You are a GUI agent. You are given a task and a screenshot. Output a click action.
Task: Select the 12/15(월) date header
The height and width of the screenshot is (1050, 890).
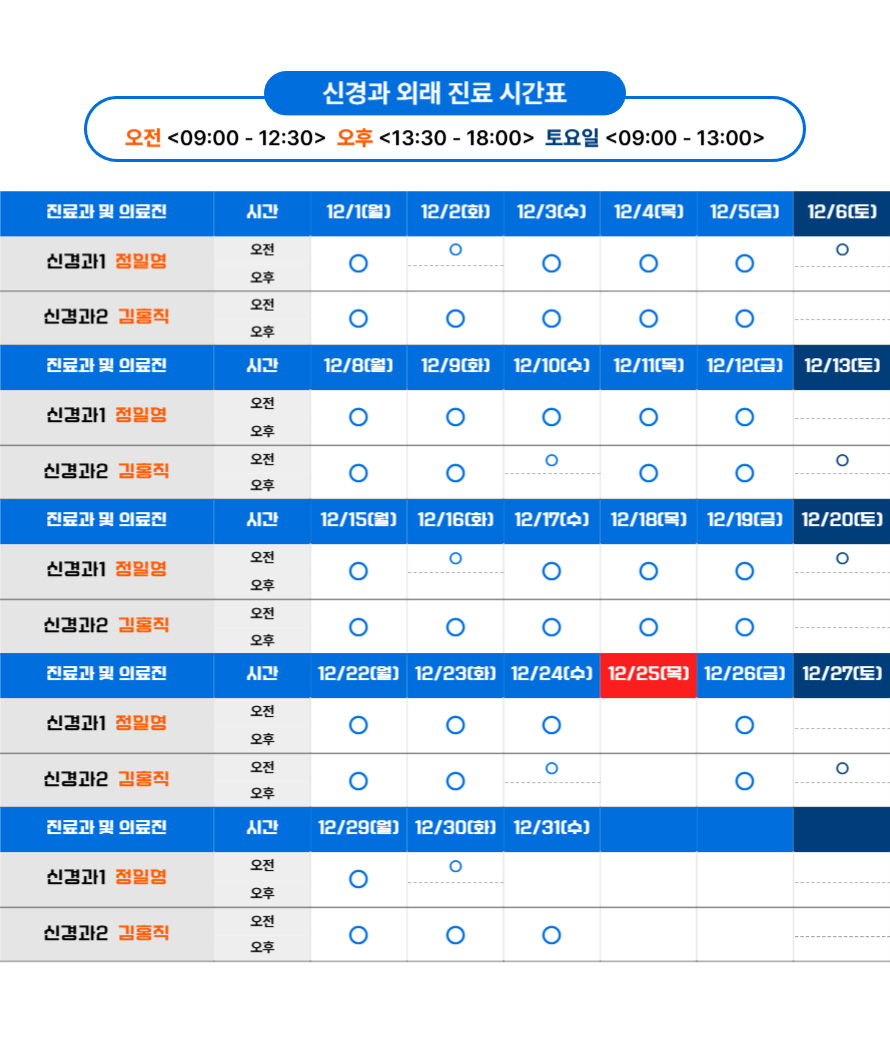(x=358, y=520)
